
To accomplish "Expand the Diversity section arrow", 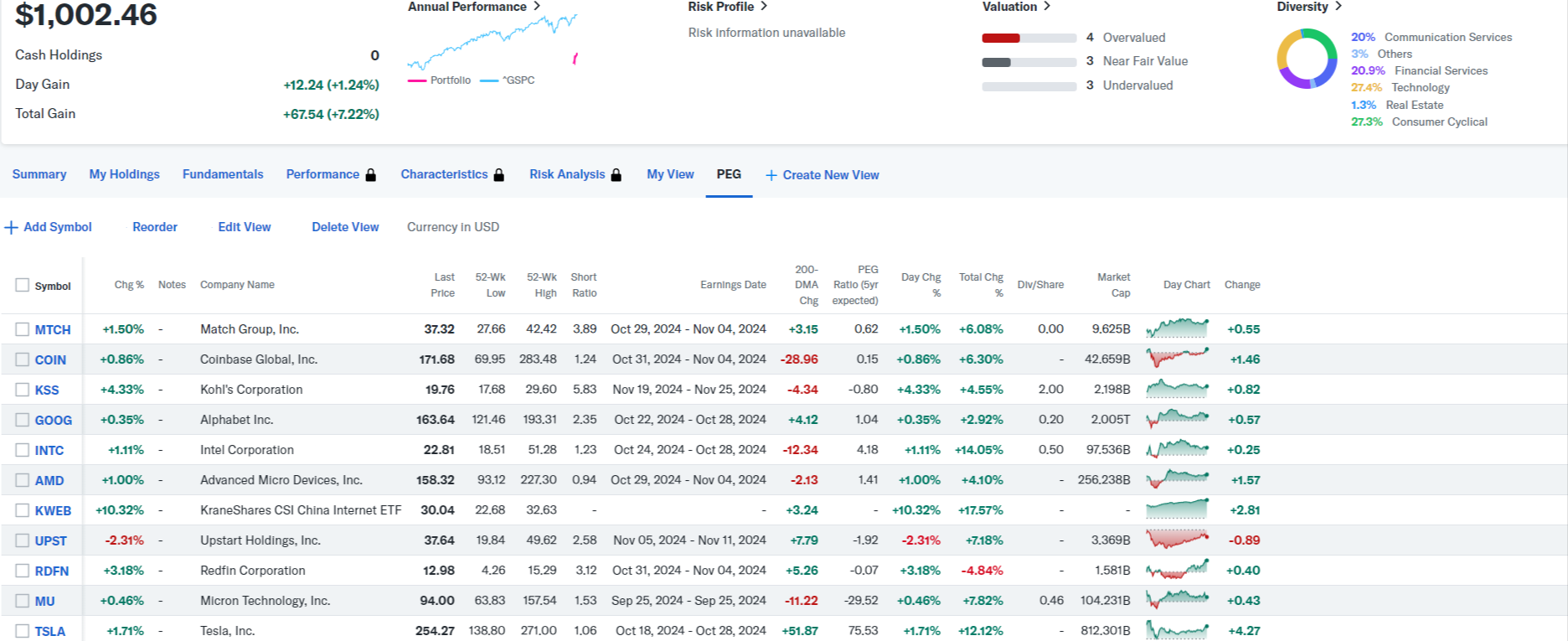I will click(x=1338, y=6).
